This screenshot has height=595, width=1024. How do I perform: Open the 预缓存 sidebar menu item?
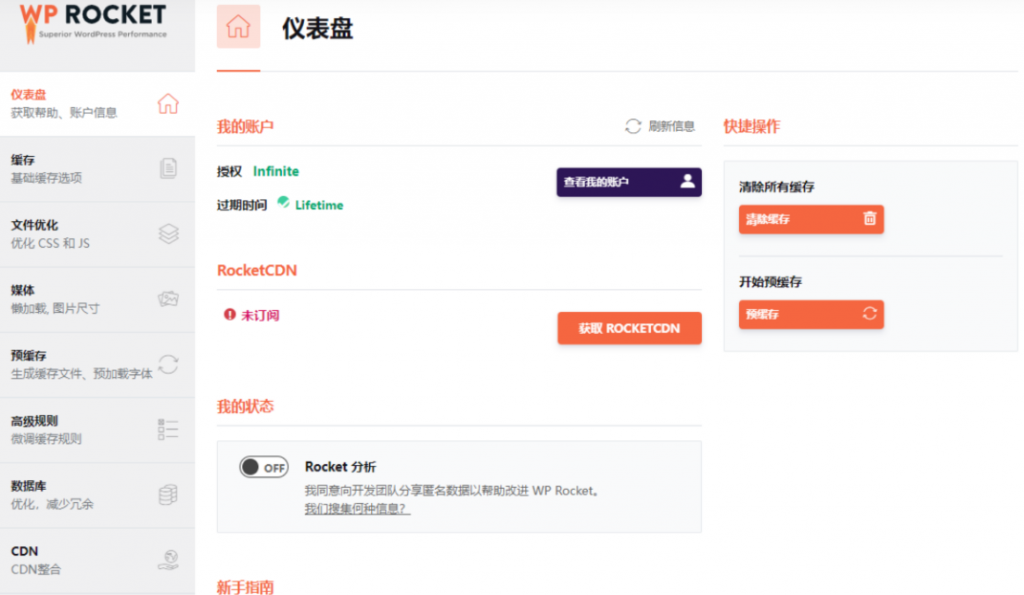(x=97, y=365)
